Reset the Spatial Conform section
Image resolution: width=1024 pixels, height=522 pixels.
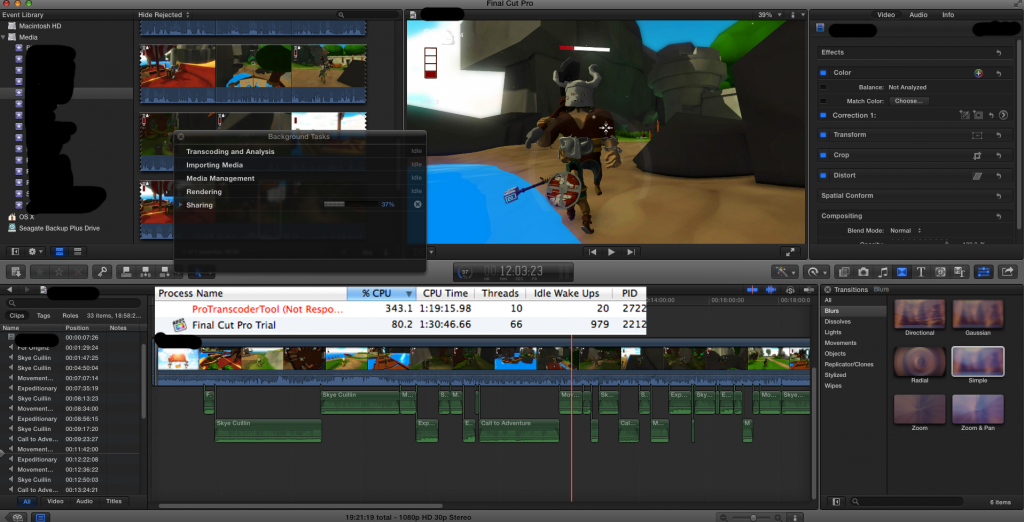click(x=999, y=196)
